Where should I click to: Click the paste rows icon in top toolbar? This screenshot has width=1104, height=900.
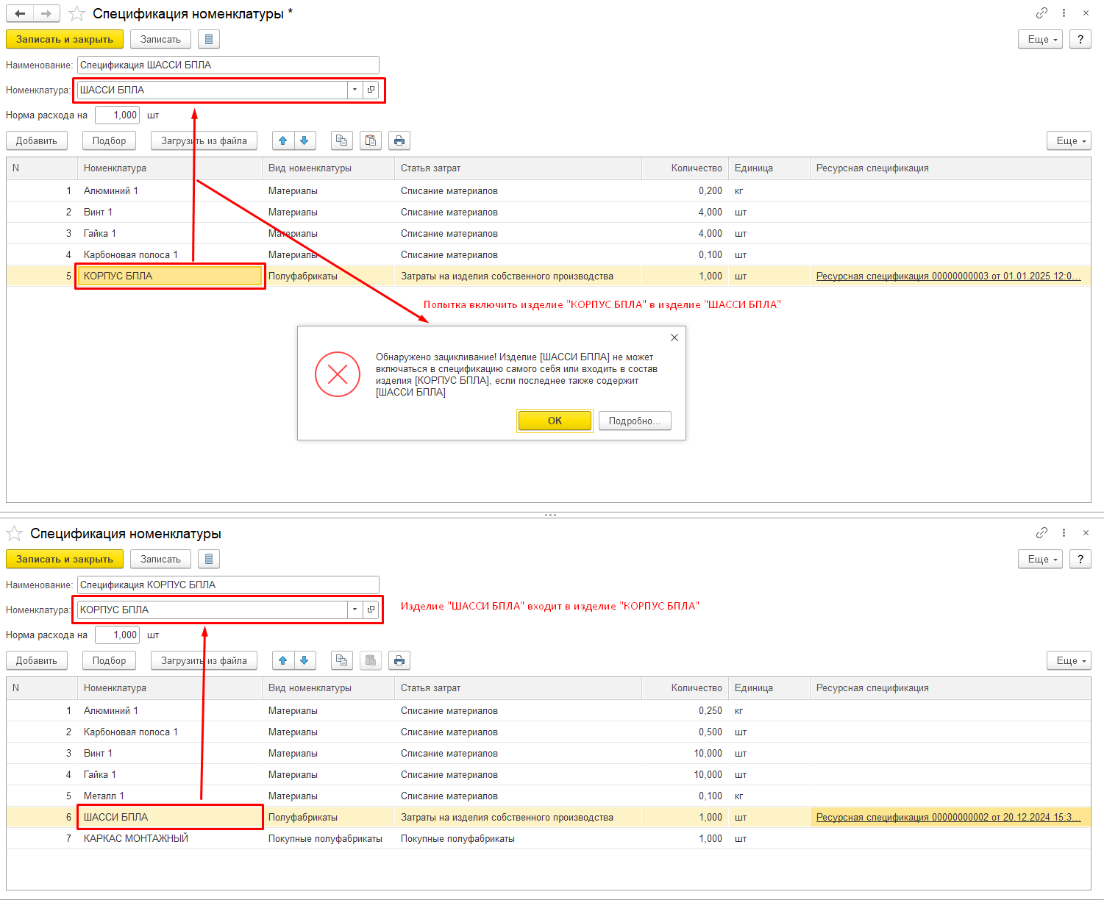[x=370, y=141]
